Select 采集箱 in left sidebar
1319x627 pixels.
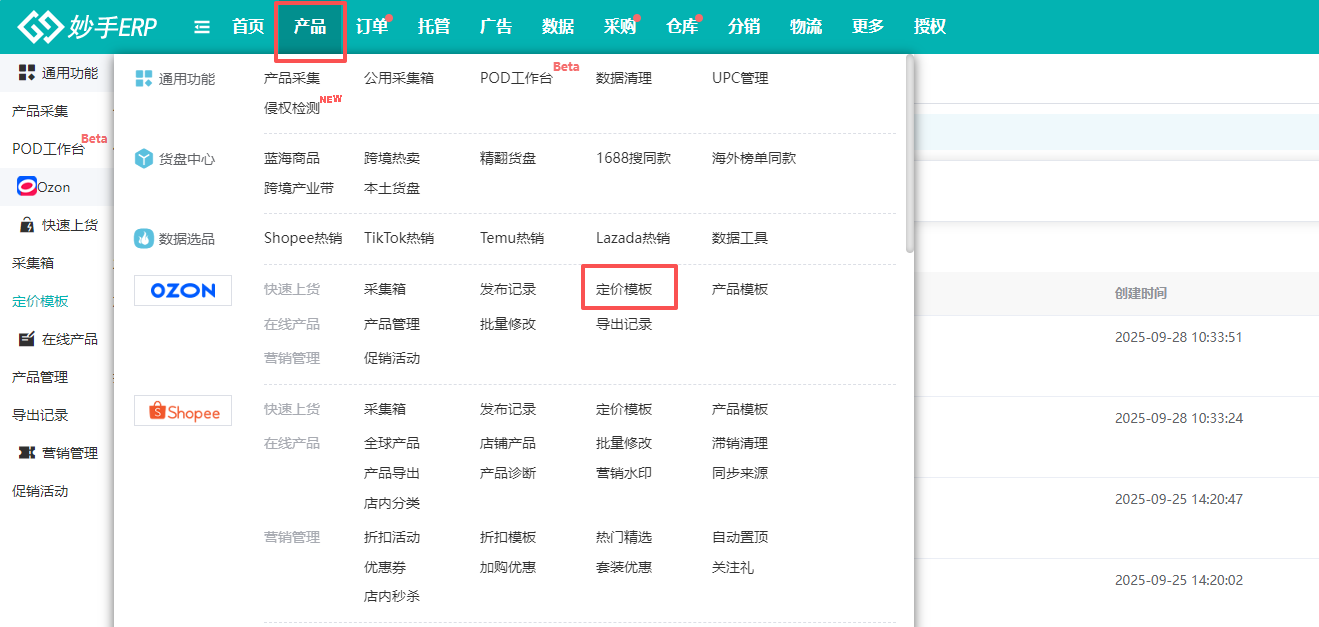pyautogui.click(x=33, y=263)
